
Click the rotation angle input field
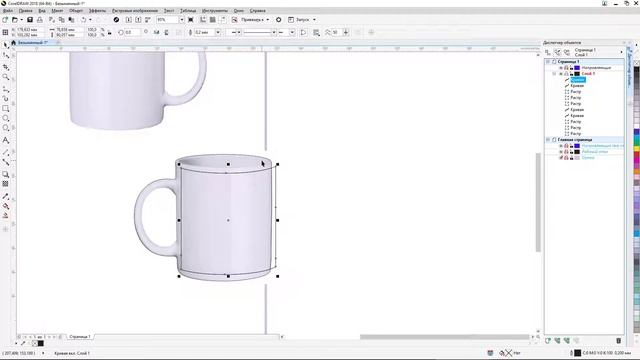[132, 32]
